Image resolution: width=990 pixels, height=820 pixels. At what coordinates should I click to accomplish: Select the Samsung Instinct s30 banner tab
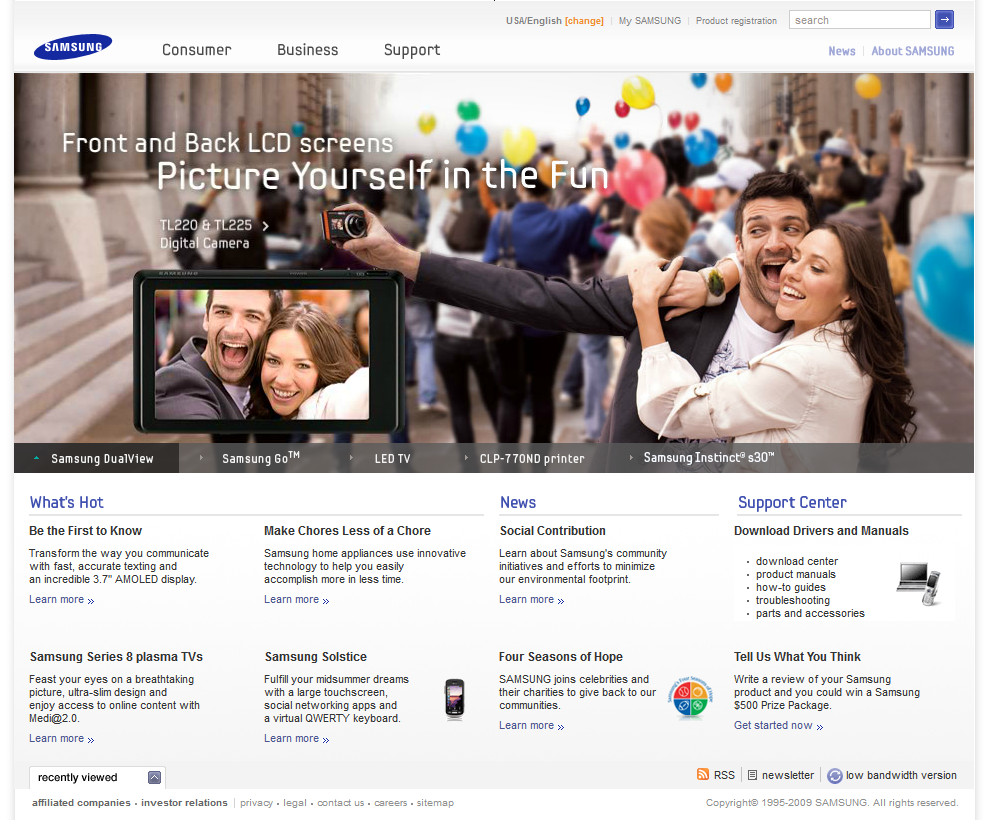point(709,458)
